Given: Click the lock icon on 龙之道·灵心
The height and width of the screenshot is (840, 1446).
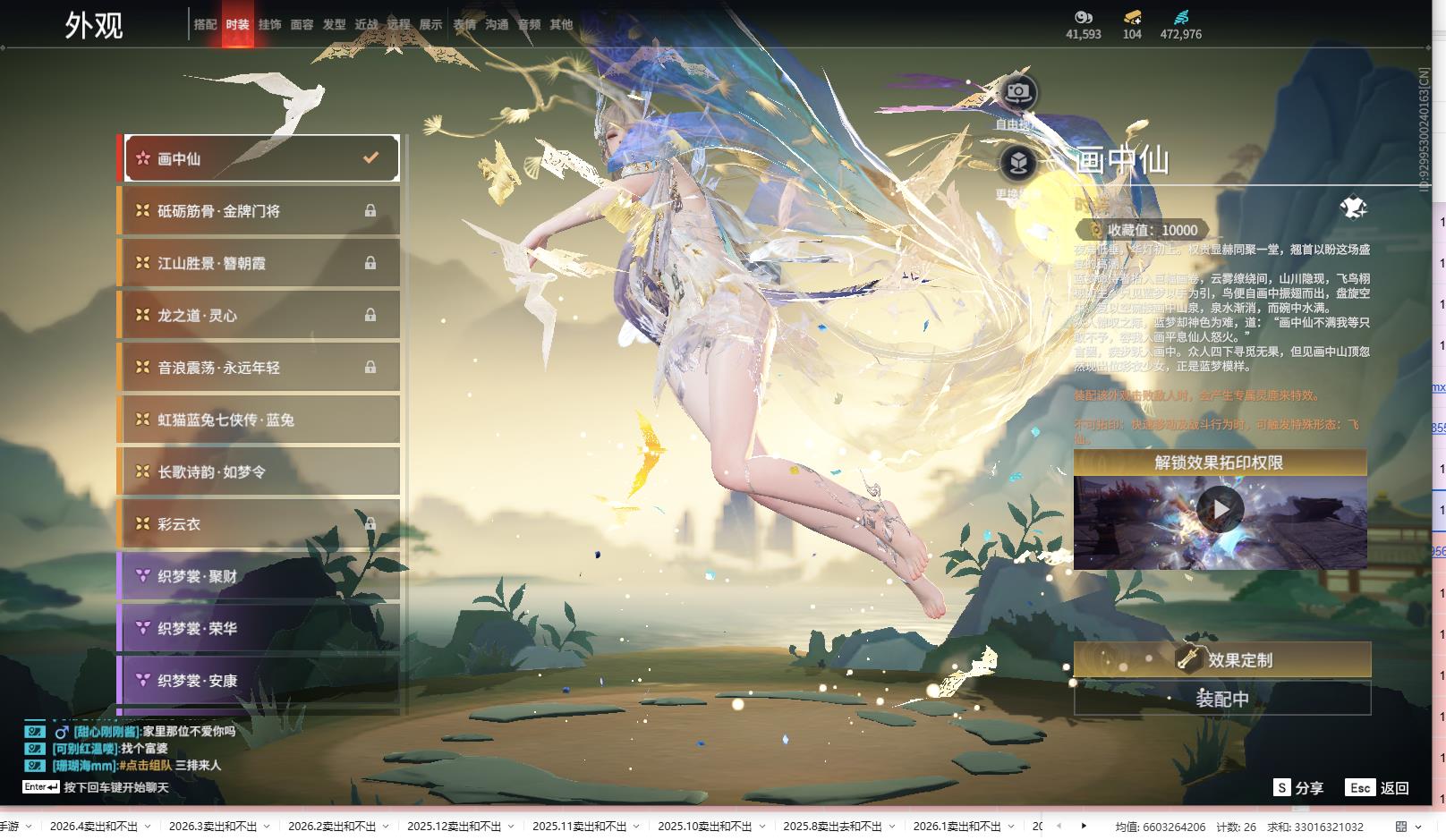Looking at the screenshot, I should [x=370, y=315].
